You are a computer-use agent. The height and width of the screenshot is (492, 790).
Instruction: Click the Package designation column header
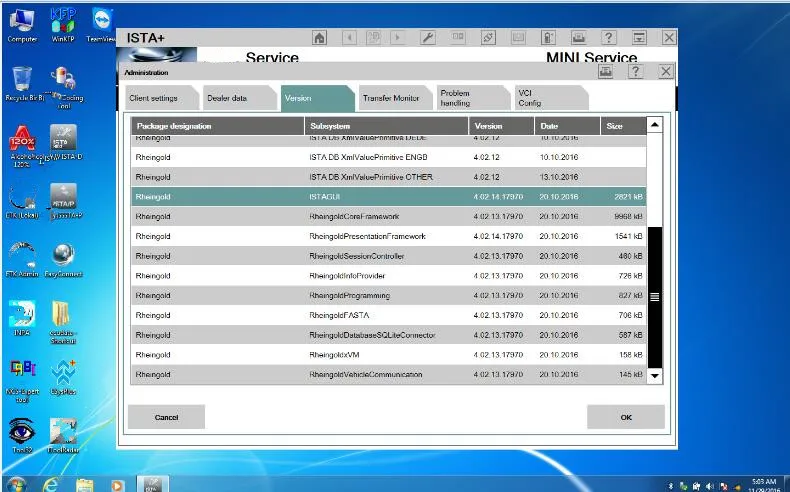click(x=218, y=126)
